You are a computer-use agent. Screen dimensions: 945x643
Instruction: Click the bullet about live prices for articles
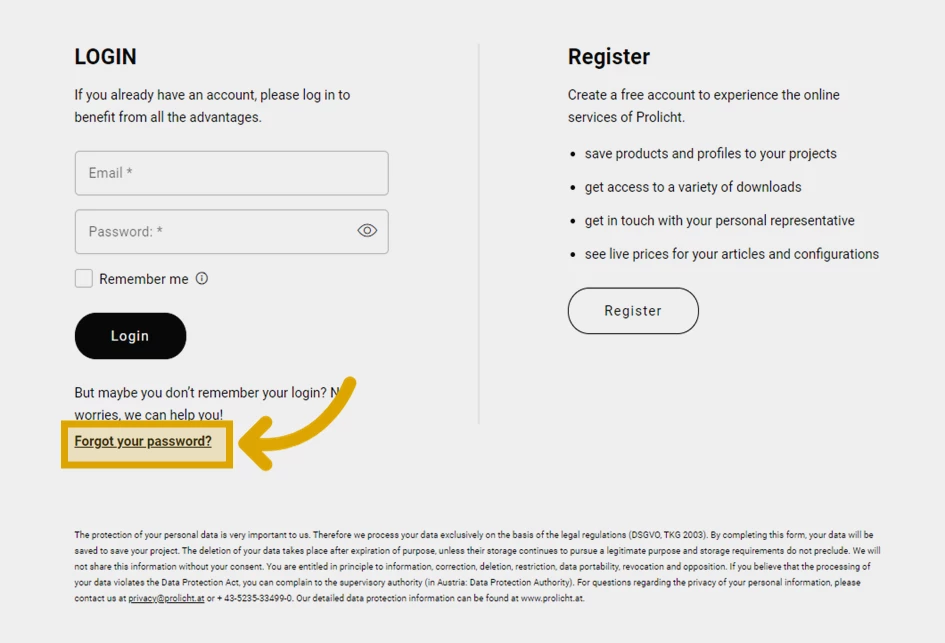point(733,253)
